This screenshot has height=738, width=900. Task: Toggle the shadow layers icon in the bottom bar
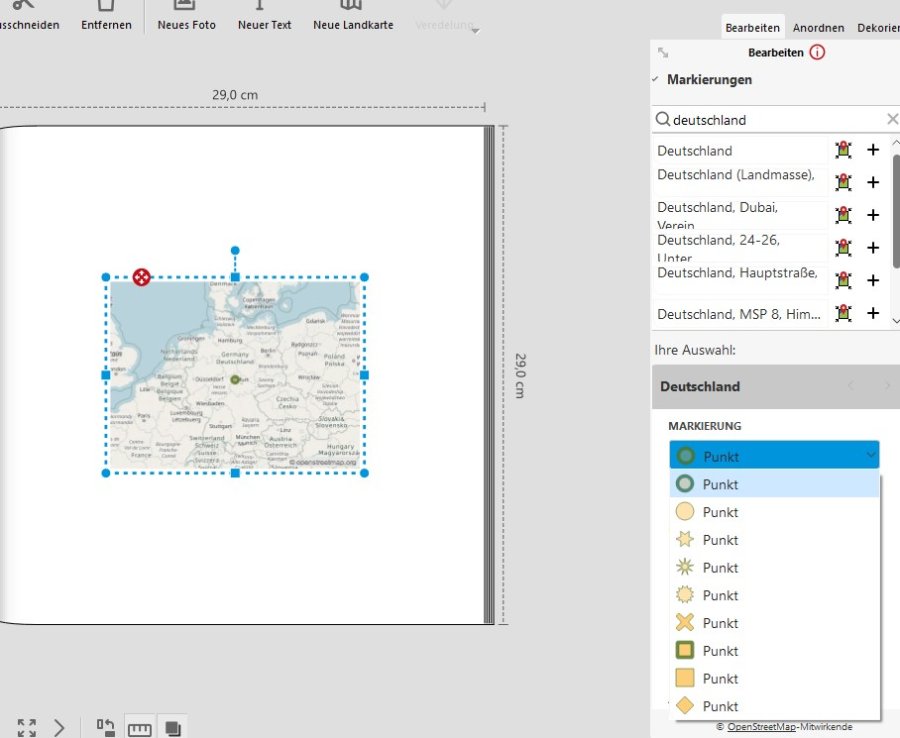pos(172,728)
